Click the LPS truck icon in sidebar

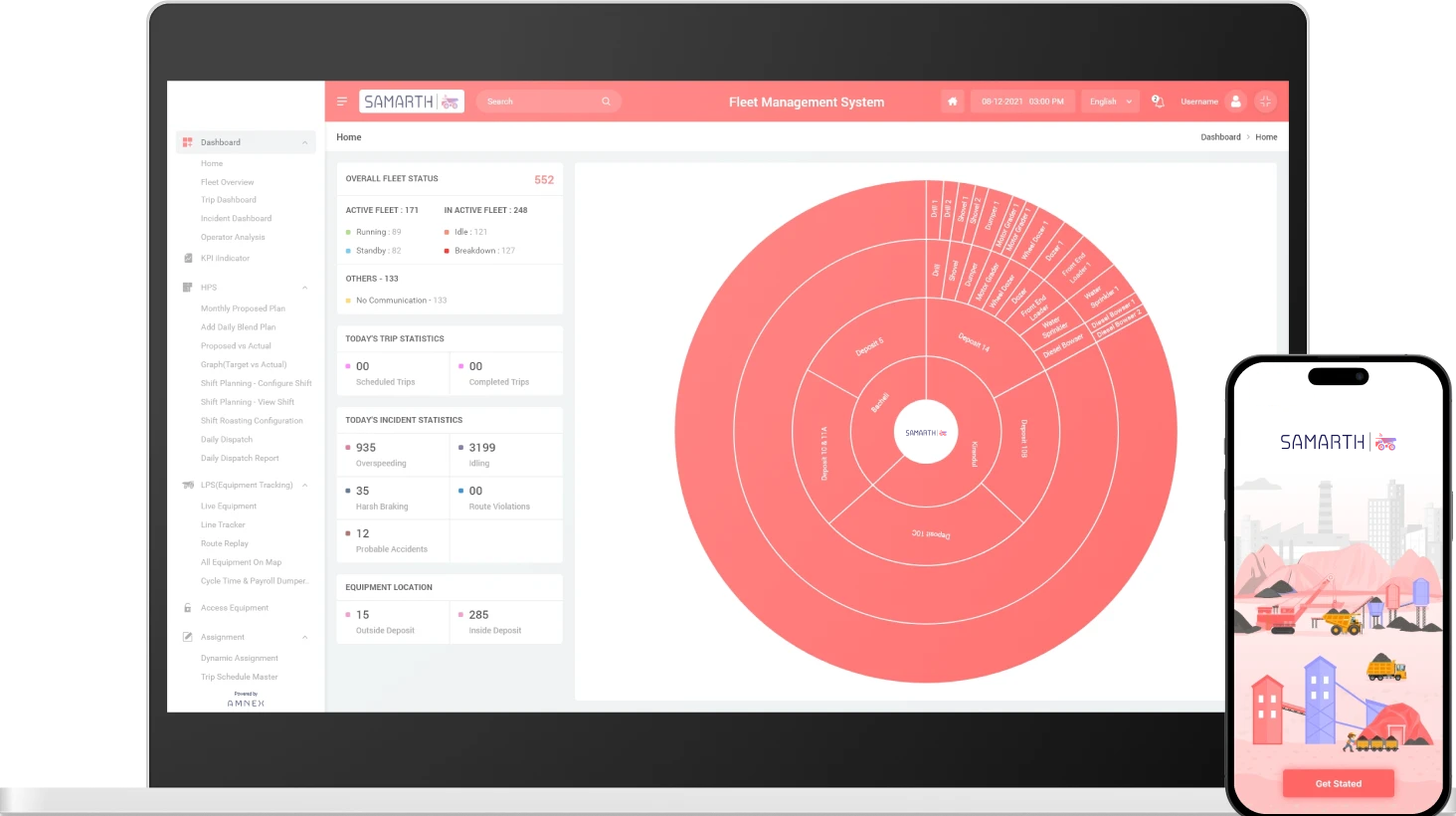(x=188, y=486)
